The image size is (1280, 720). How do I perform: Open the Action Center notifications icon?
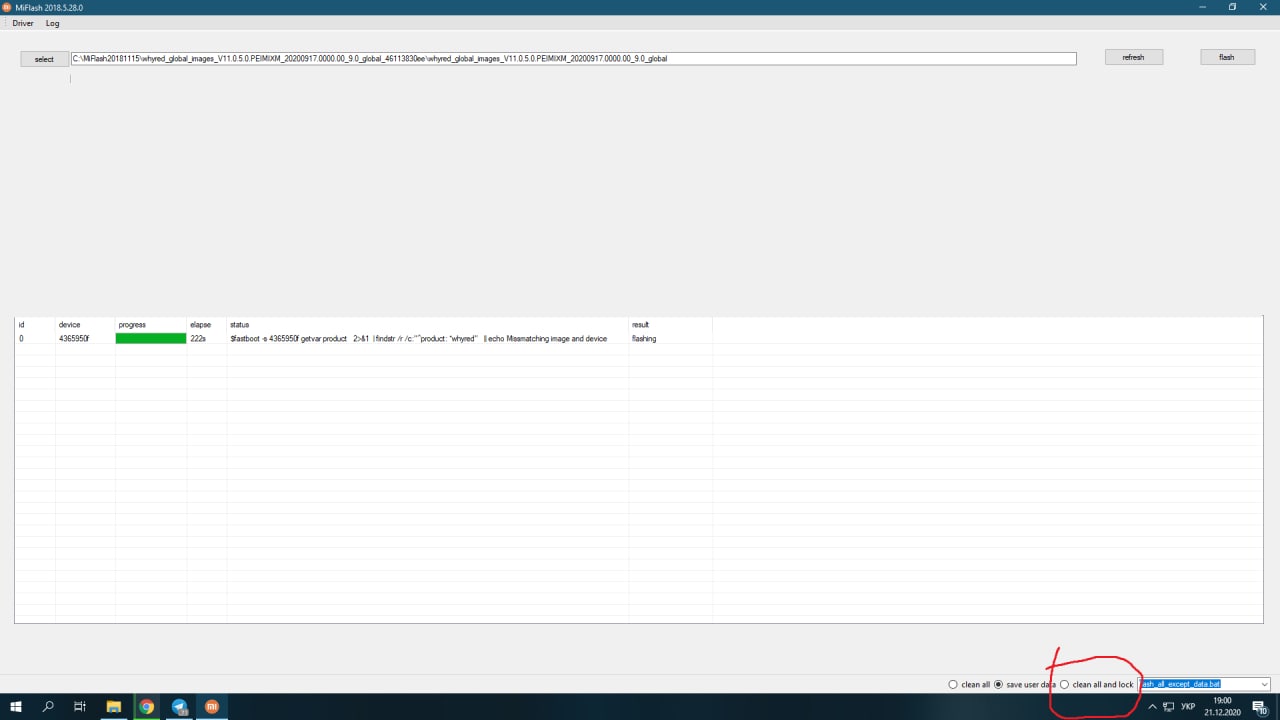[1260, 706]
